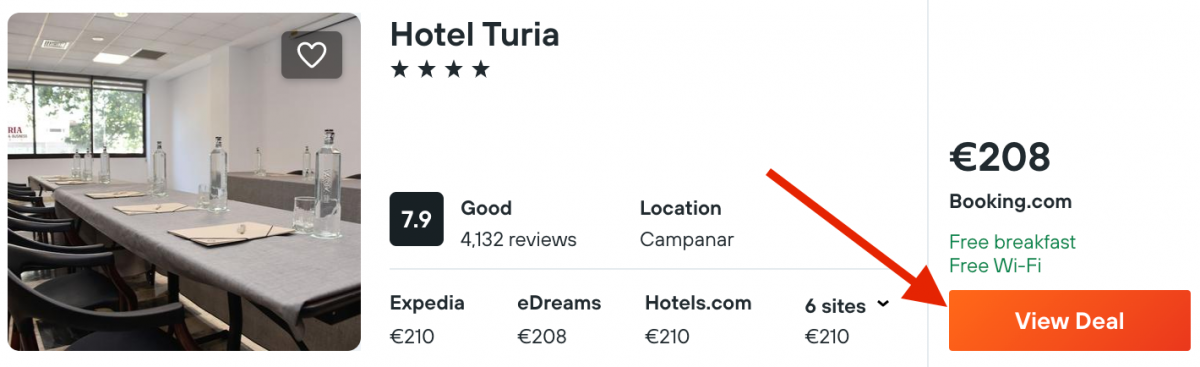
Task: Choose the Hotels.com €210 offer
Action: pos(698,320)
